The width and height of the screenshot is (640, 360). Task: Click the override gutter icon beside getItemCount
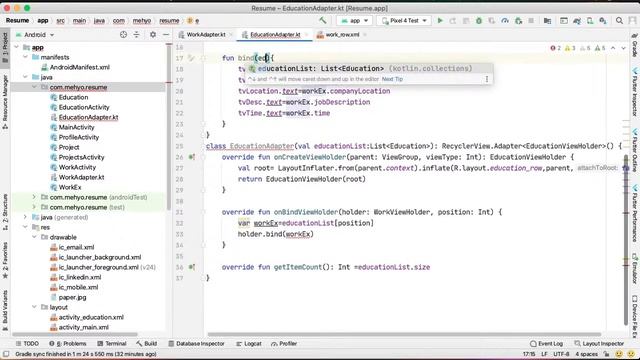pyautogui.click(x=191, y=267)
